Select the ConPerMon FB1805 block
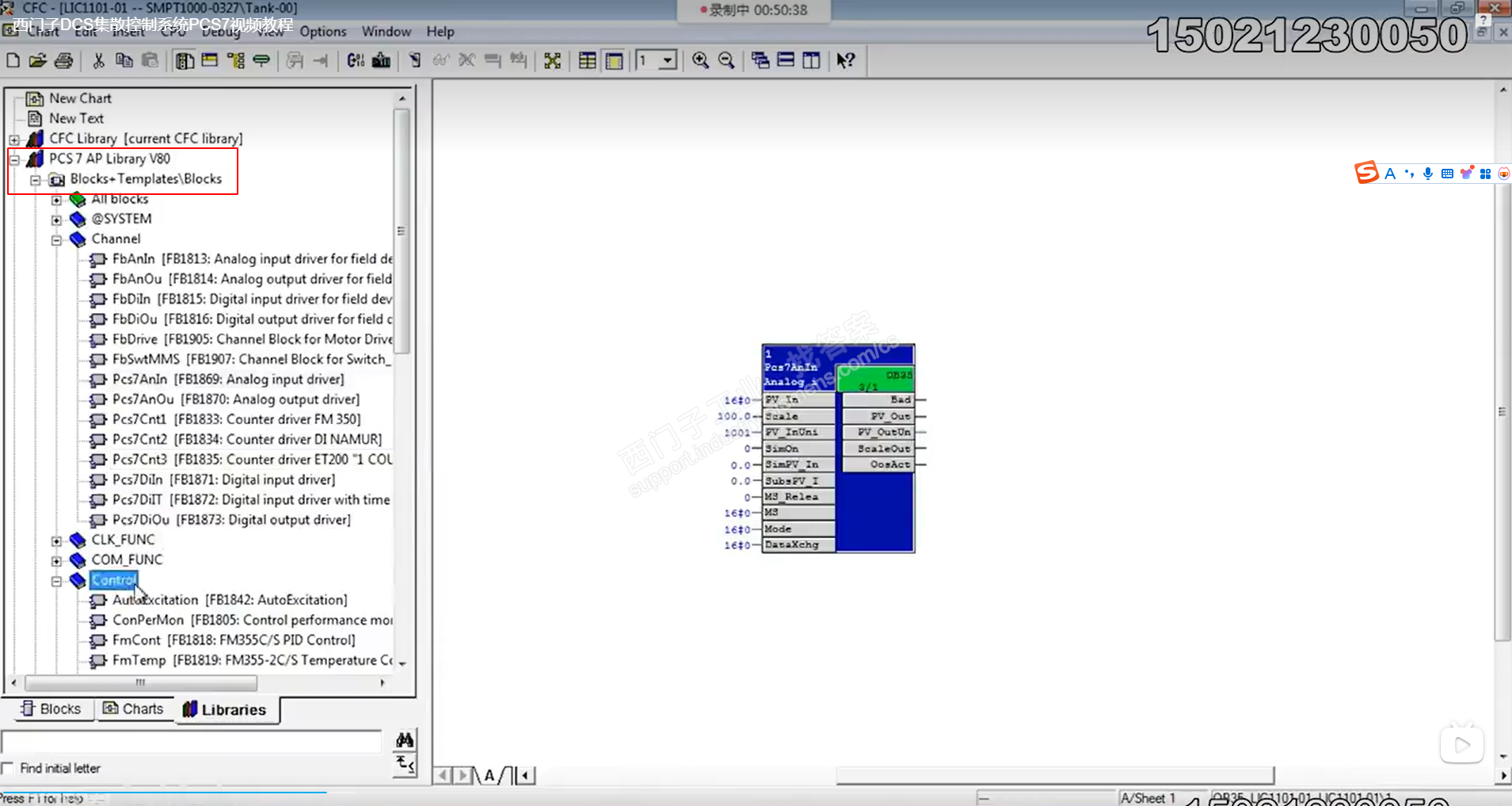Screen dimensions: 1512x806 click(252, 620)
